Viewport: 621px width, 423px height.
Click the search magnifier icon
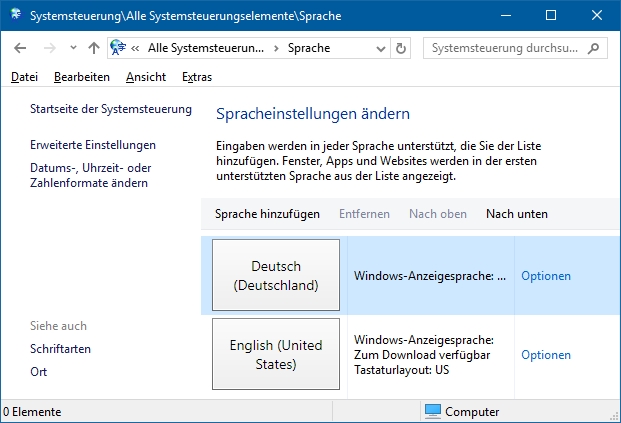[593, 48]
